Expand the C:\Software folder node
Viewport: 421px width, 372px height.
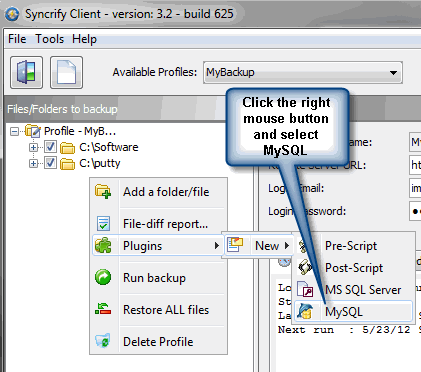(33, 147)
